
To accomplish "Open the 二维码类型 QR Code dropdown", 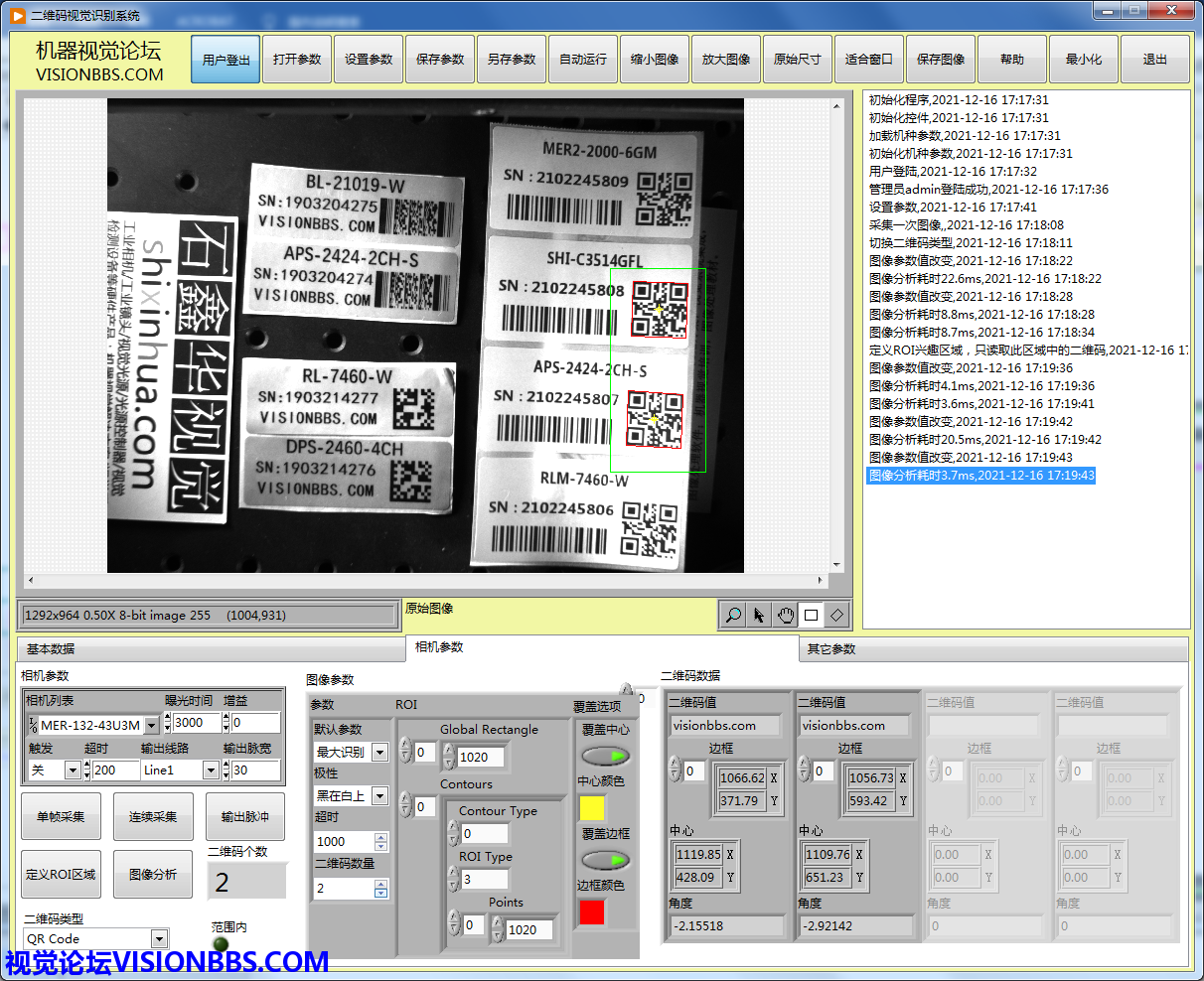I will pyautogui.click(x=159, y=938).
